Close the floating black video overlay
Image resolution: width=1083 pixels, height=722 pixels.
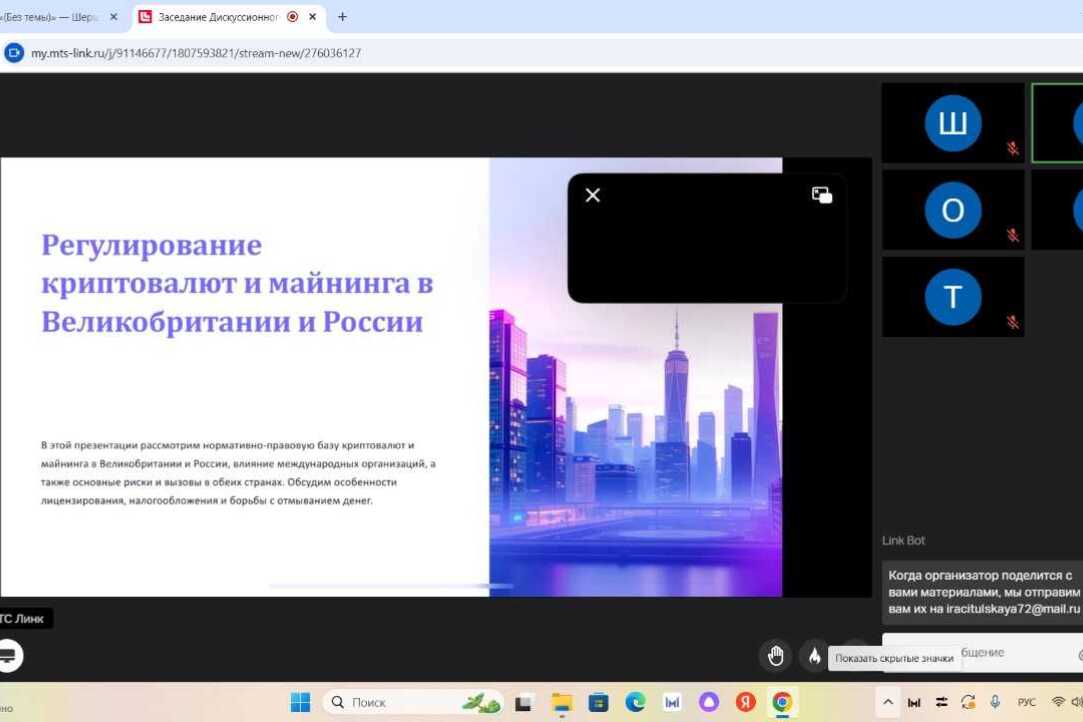(593, 196)
